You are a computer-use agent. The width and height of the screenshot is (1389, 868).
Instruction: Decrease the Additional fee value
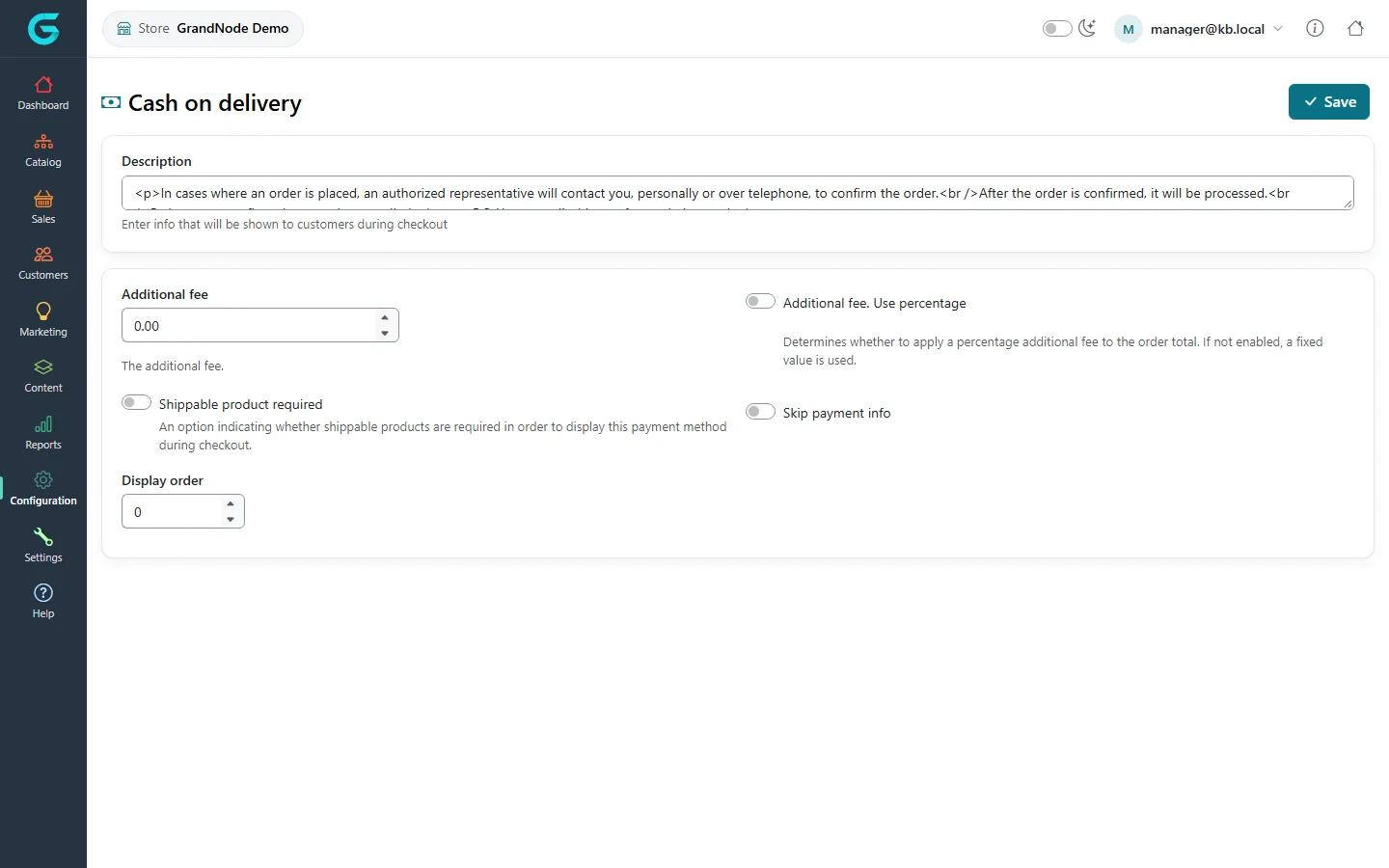[x=385, y=334]
